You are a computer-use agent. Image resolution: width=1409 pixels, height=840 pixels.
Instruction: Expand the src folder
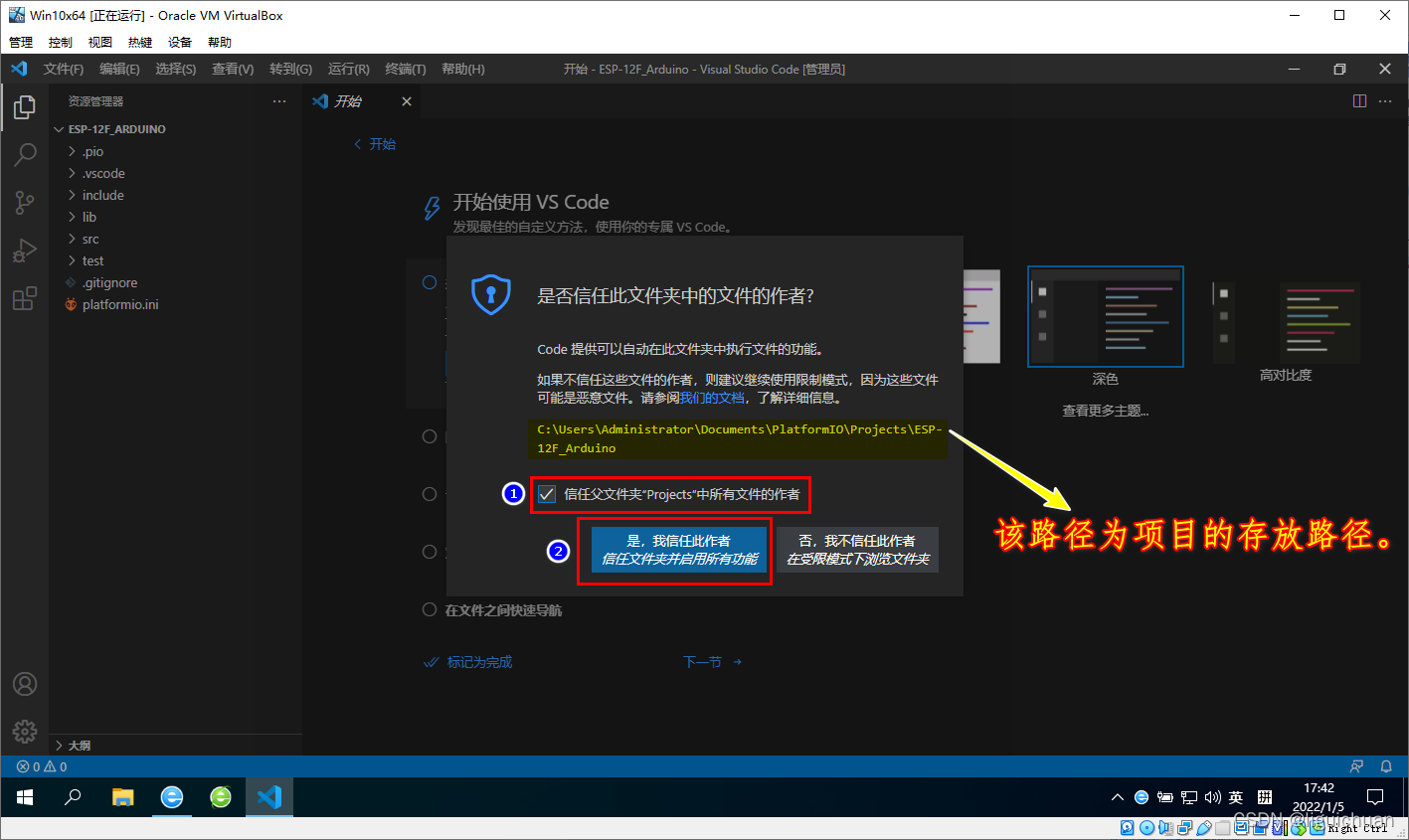175,239
